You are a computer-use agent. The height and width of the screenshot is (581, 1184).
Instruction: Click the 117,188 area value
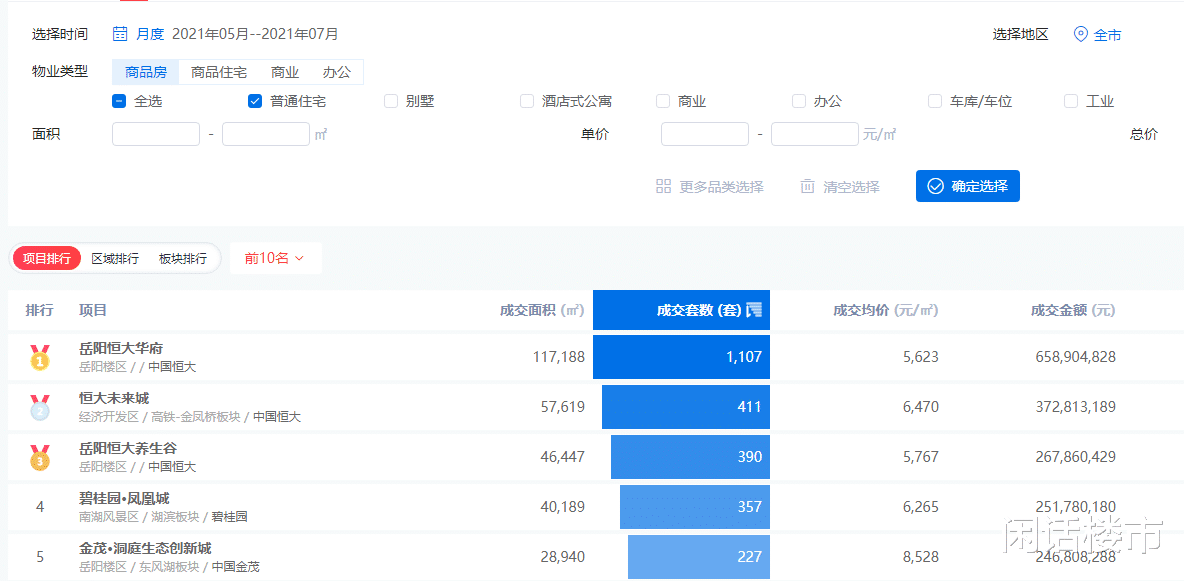click(559, 357)
